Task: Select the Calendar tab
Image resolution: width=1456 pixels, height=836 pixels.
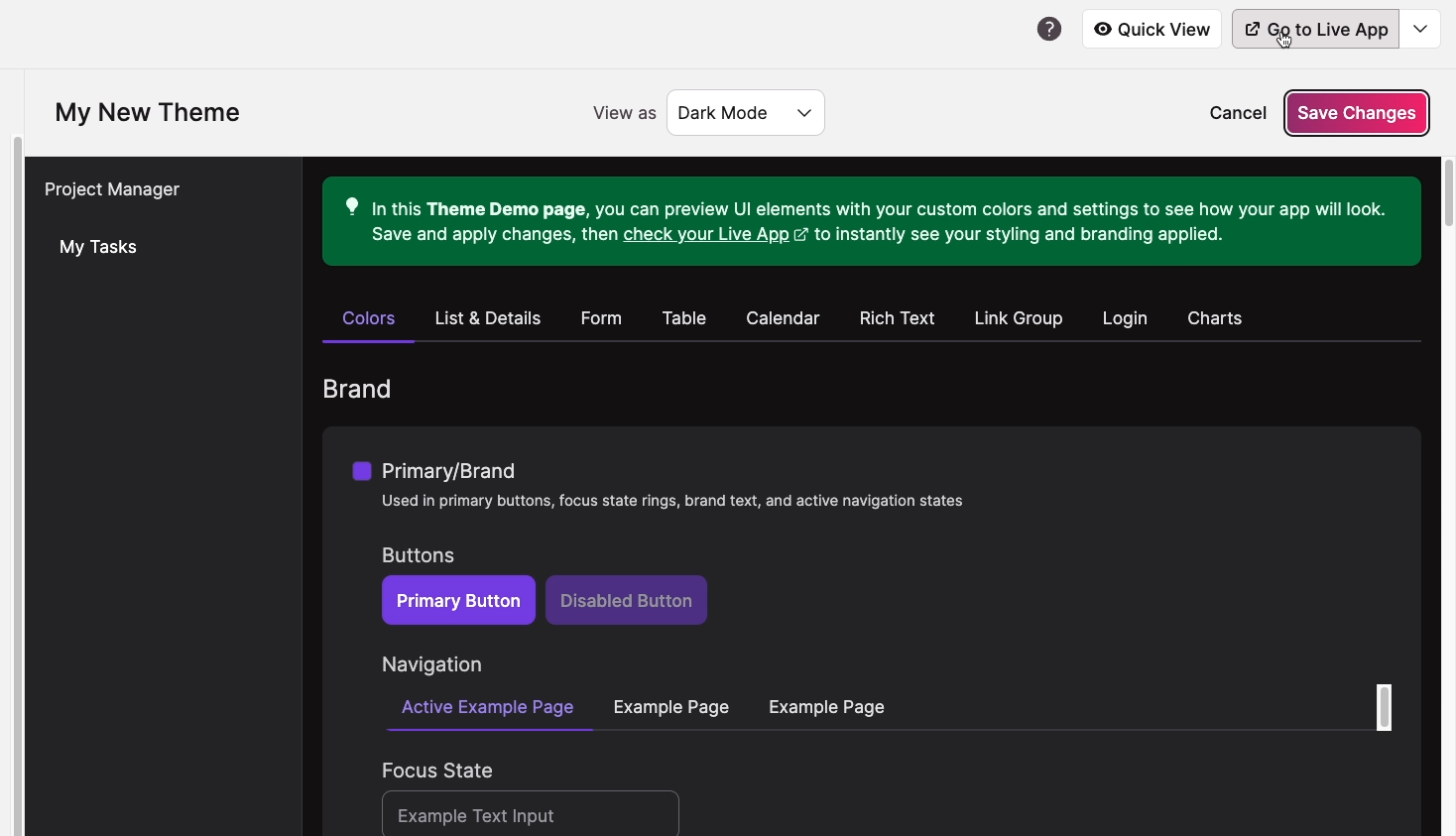Action: click(x=783, y=318)
